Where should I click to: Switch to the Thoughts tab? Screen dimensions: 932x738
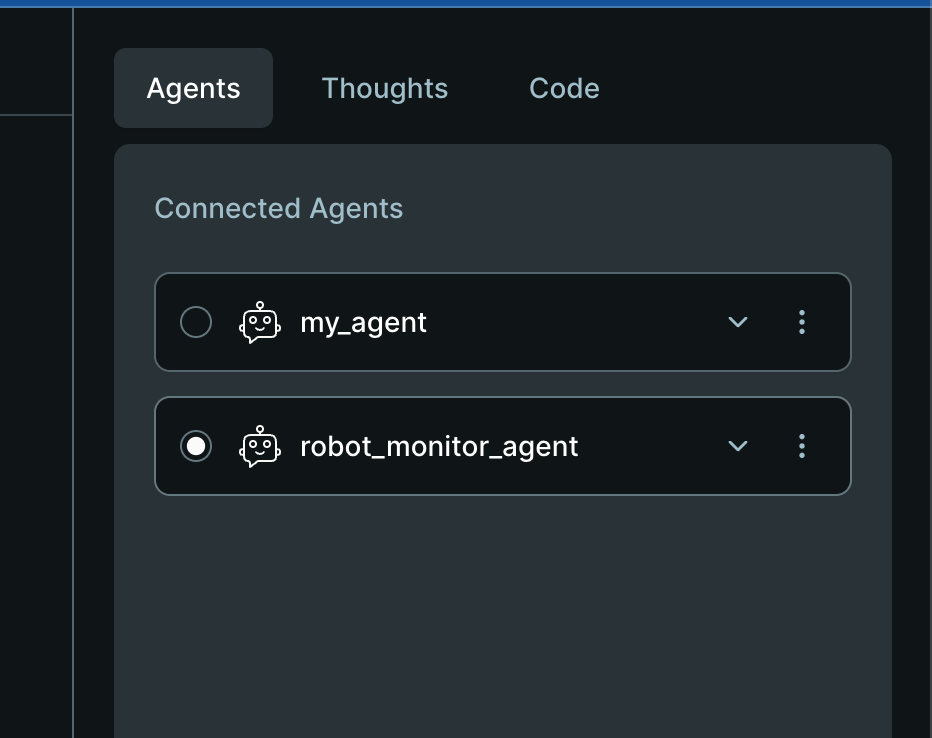(x=384, y=88)
